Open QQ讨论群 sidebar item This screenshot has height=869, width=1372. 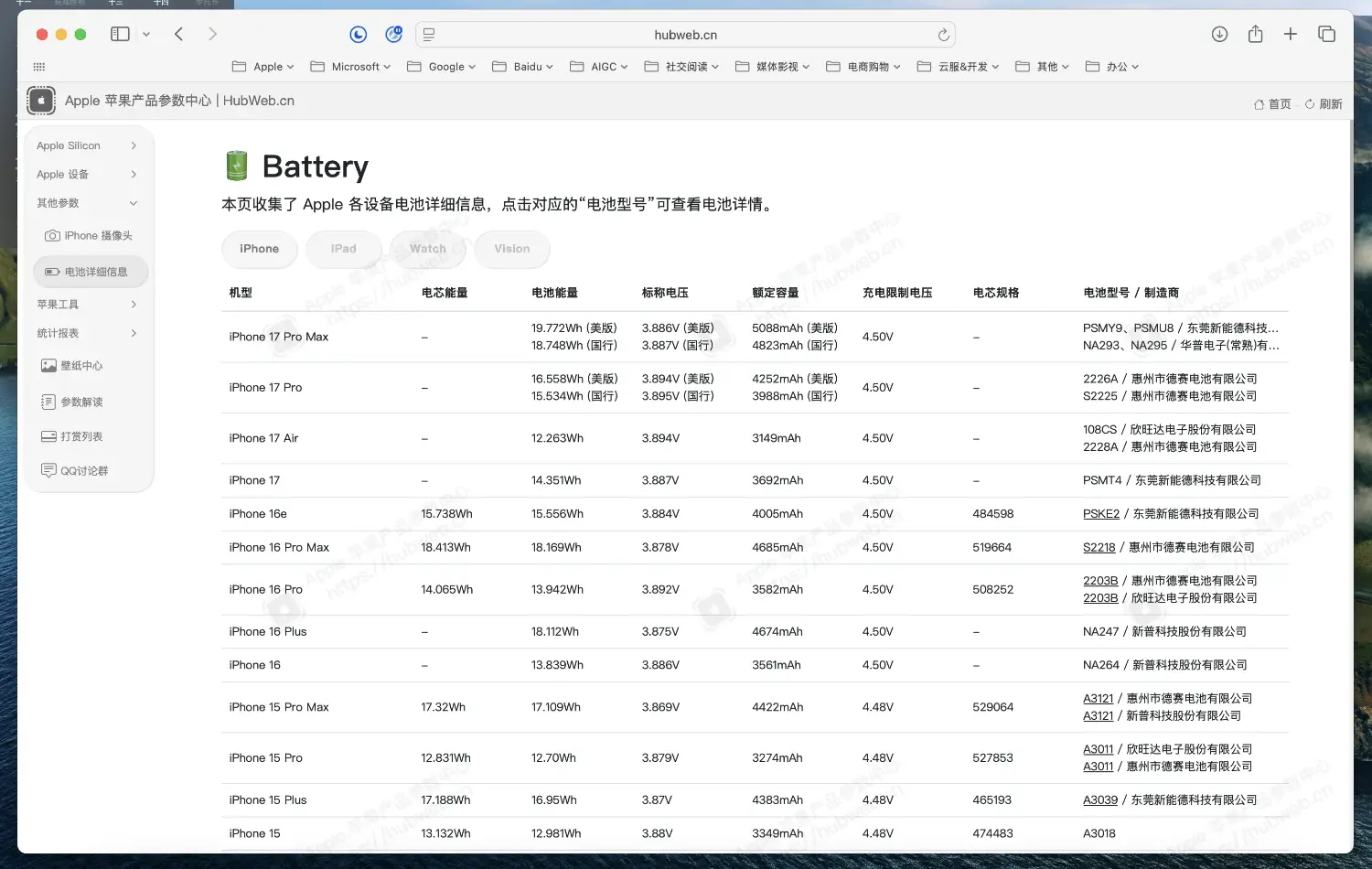(75, 471)
